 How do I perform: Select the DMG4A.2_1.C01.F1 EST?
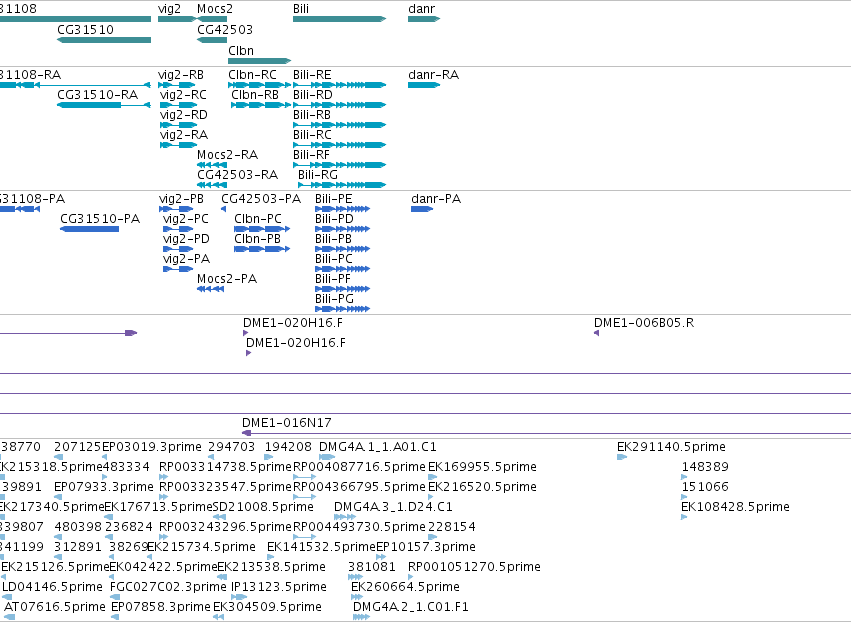click(361, 618)
